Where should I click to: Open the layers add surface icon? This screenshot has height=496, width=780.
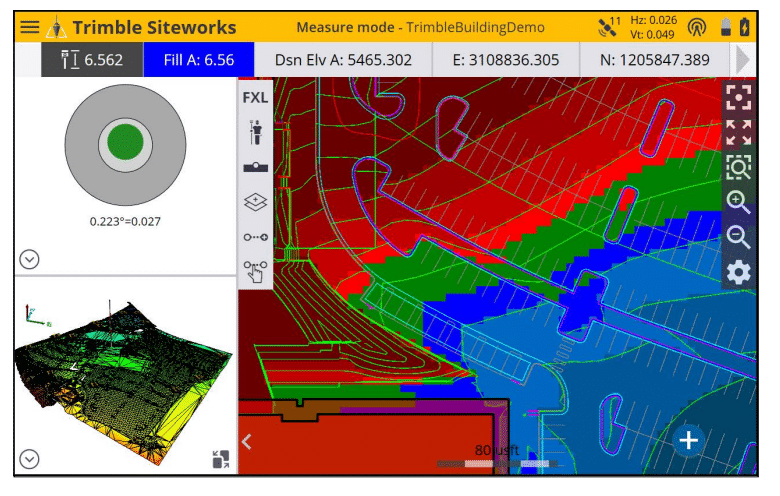256,202
